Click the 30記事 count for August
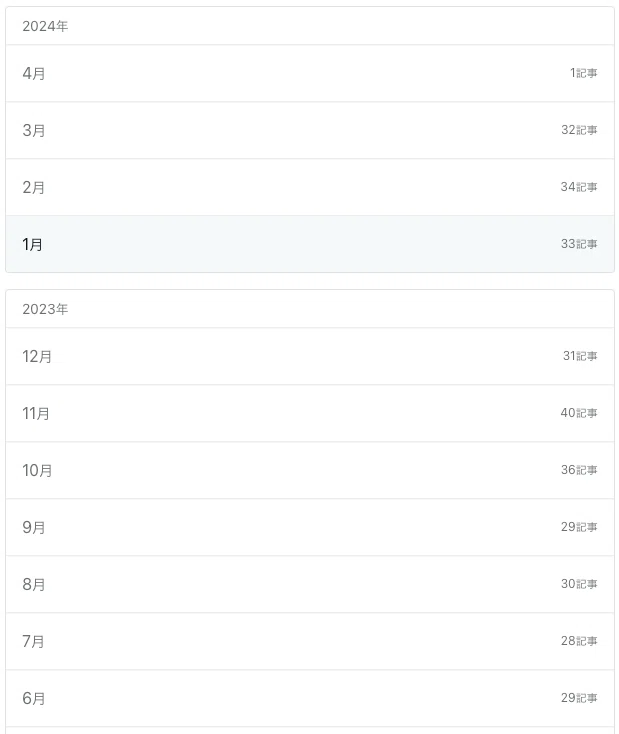The width and height of the screenshot is (619, 734). 579,584
